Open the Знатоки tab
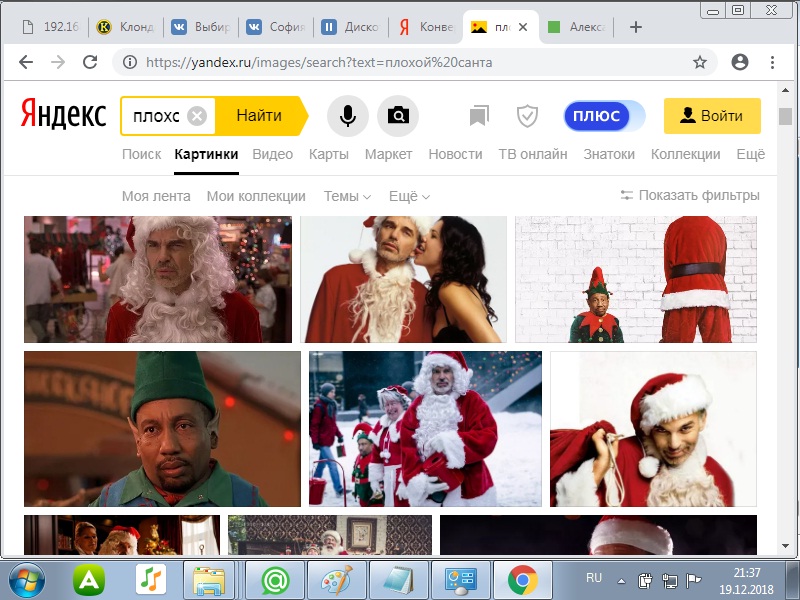 click(x=609, y=154)
